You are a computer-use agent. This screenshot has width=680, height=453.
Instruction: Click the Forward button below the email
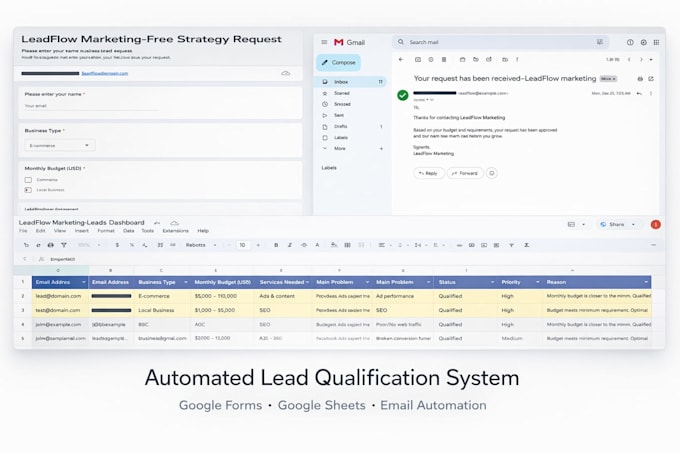pos(465,173)
